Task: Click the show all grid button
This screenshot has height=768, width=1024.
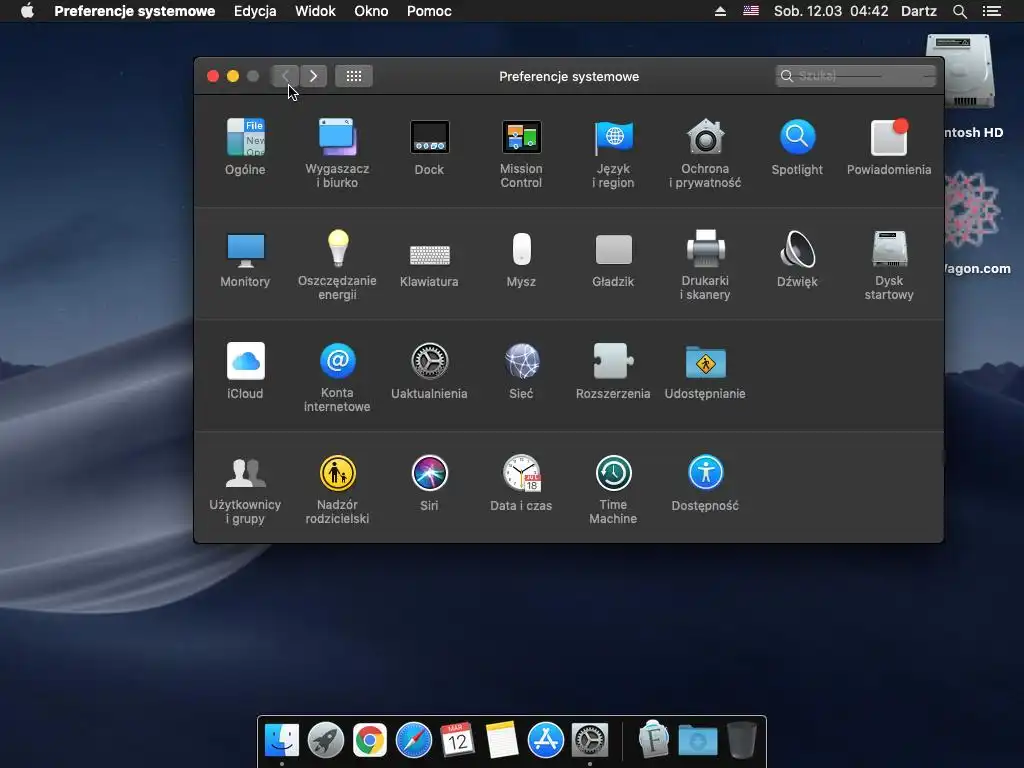Action: pyautogui.click(x=354, y=76)
